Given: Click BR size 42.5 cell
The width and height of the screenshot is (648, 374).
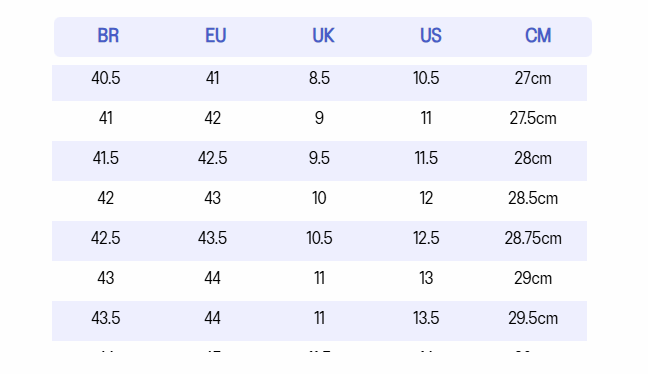Looking at the screenshot, I should tap(106, 238).
